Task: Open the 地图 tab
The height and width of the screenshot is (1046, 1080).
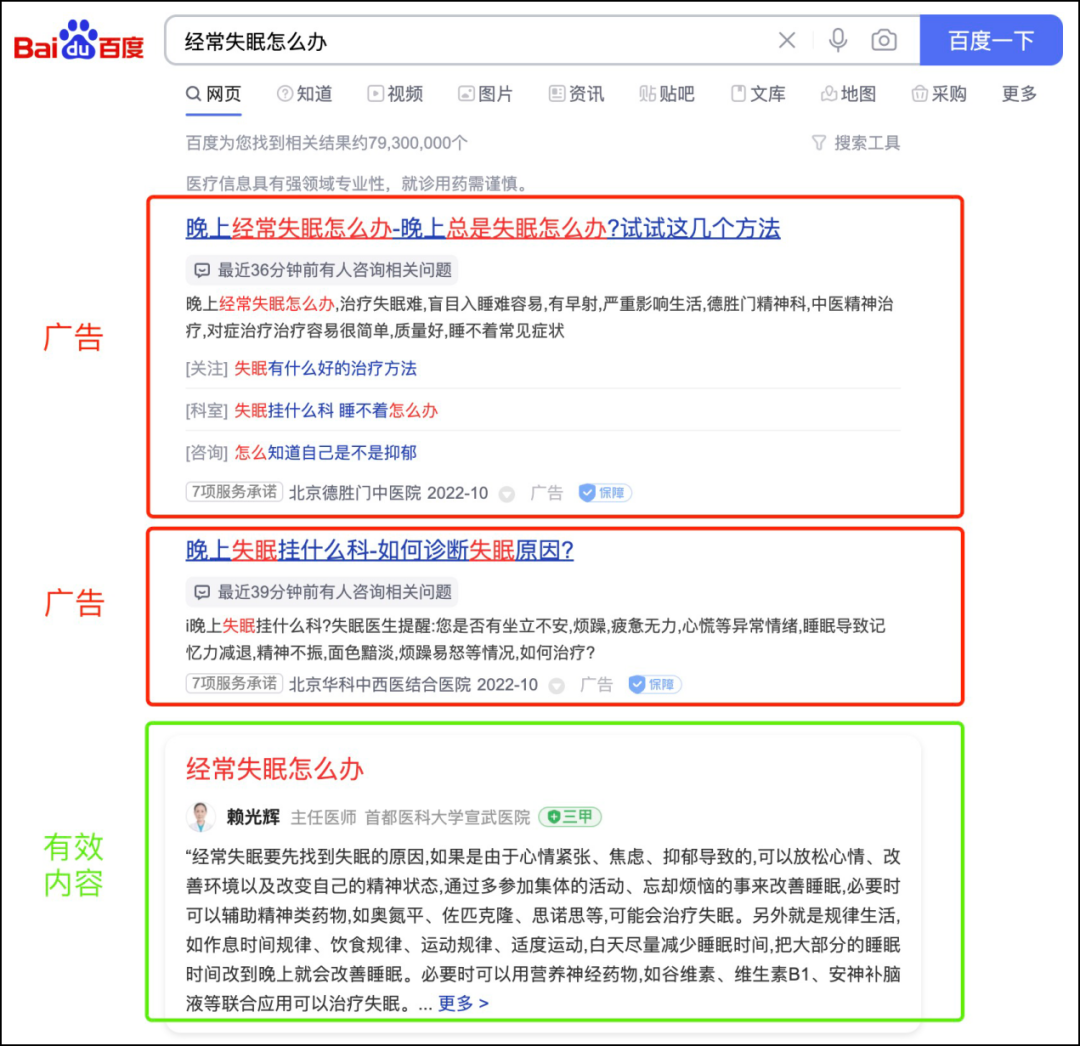Action: (849, 94)
